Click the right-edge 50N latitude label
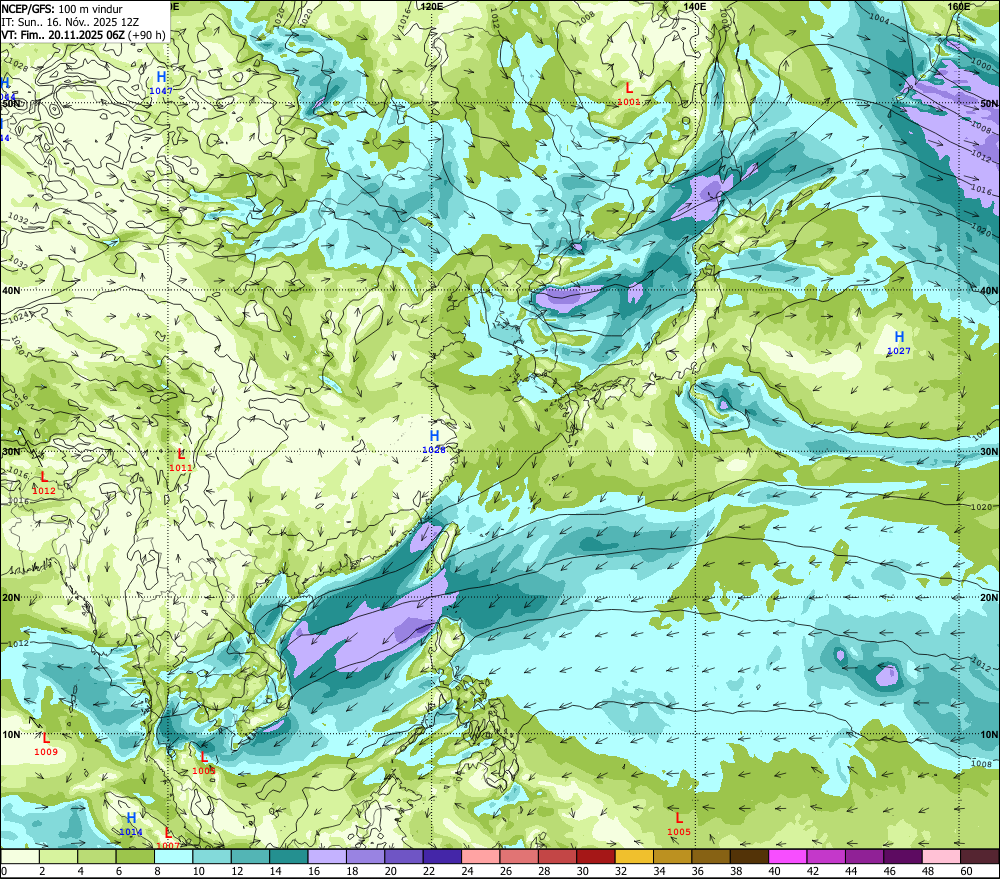The height and width of the screenshot is (879, 1000). point(989,103)
